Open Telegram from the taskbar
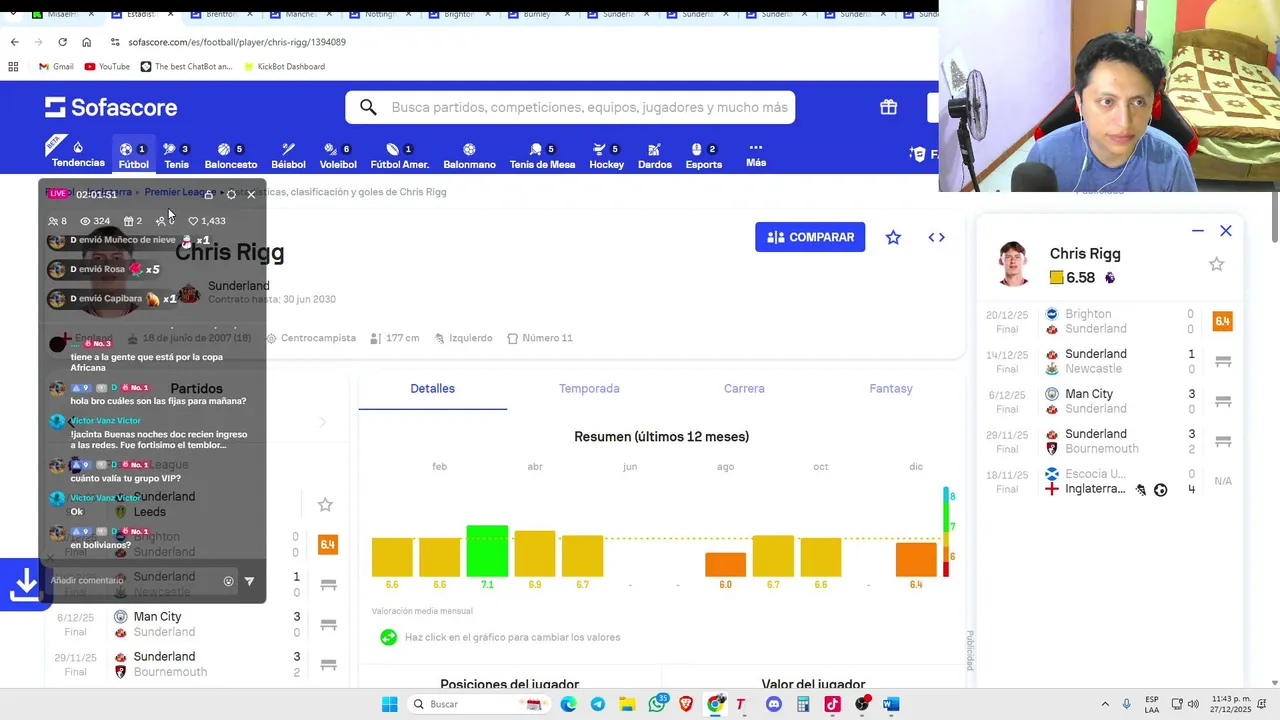 click(598, 704)
